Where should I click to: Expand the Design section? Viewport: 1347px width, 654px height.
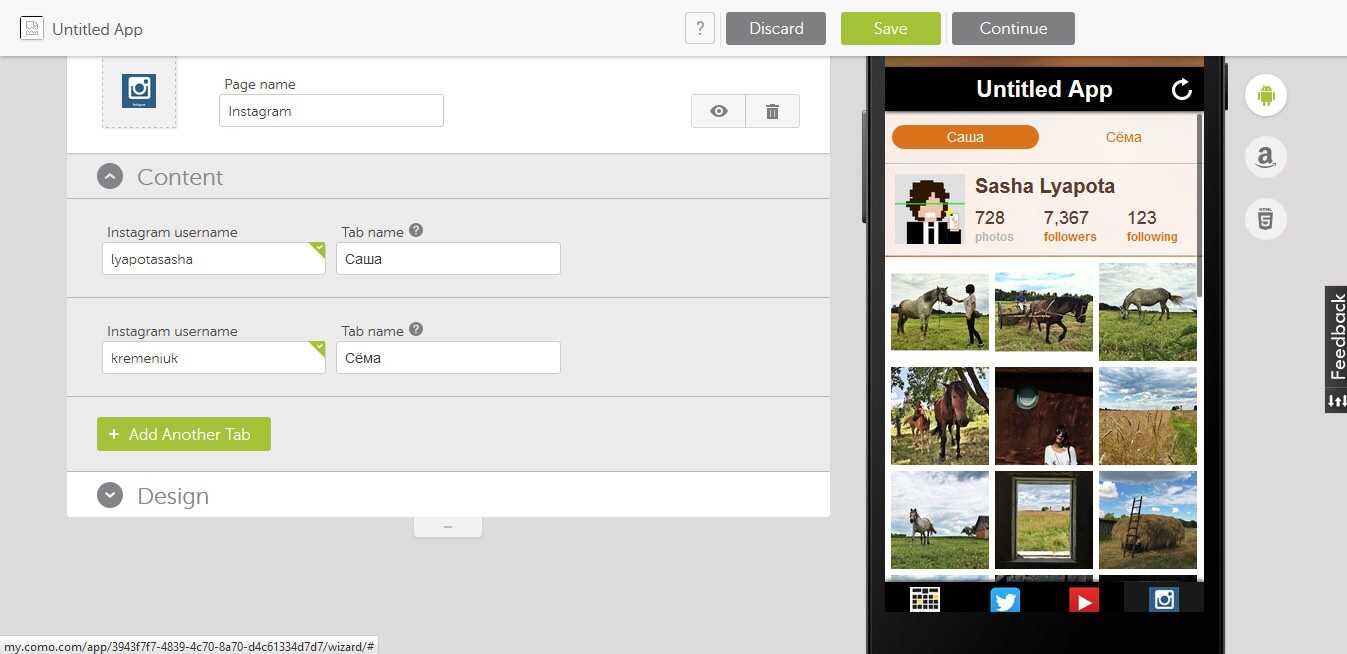tap(110, 495)
